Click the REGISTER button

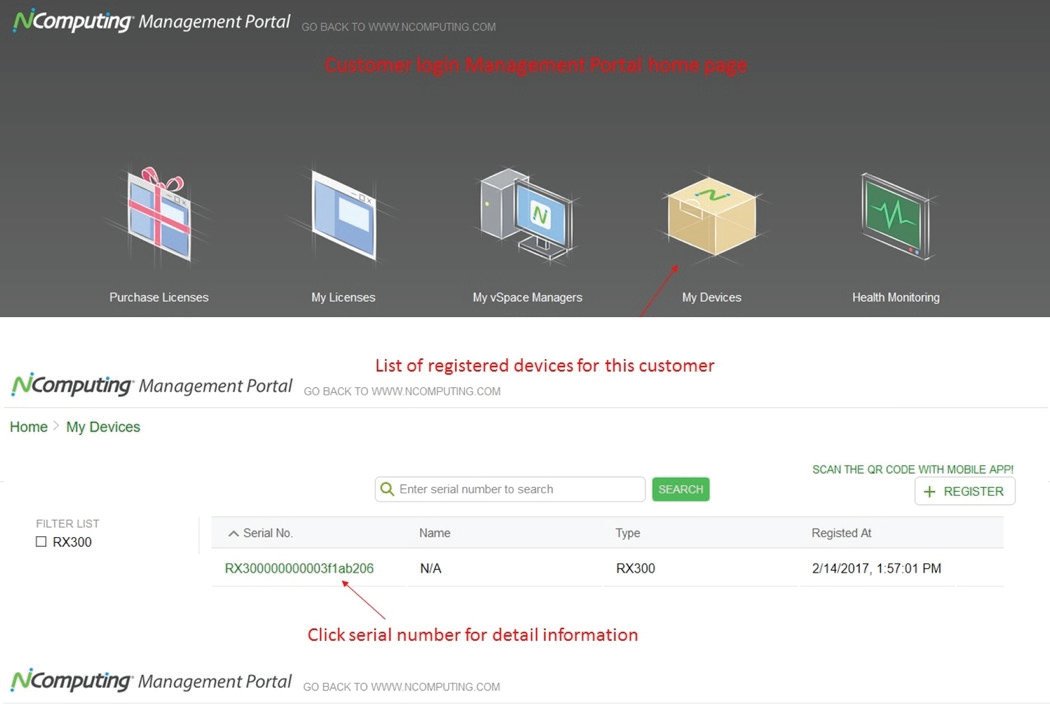[965, 491]
